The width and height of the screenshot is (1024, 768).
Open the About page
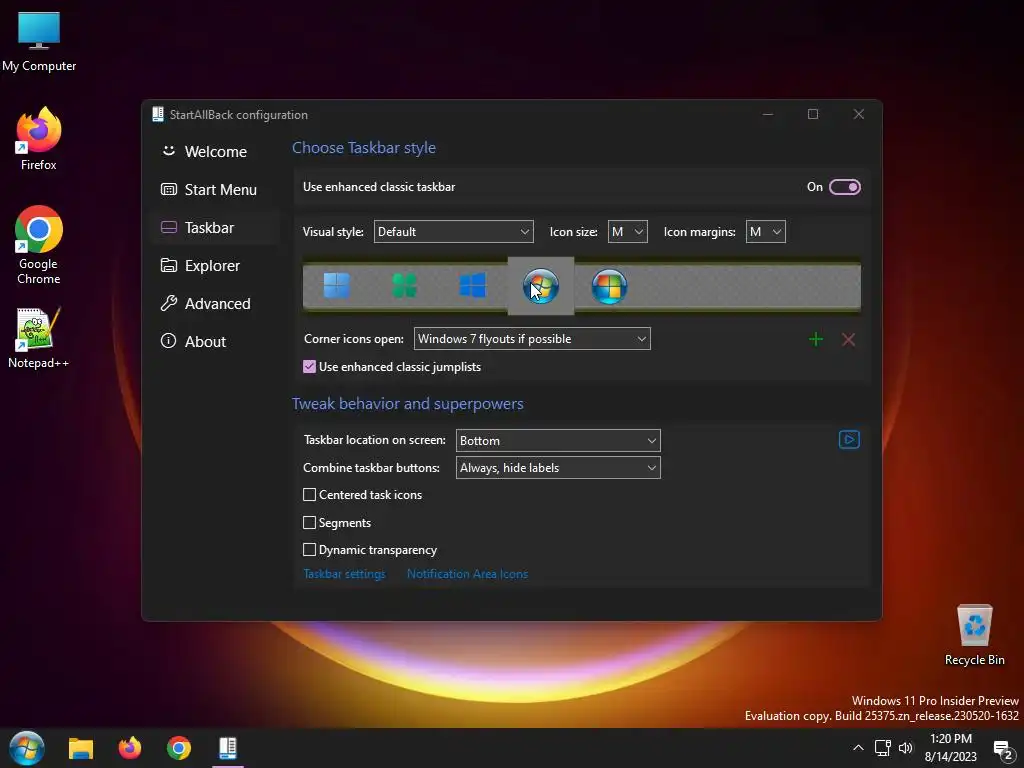point(215,342)
